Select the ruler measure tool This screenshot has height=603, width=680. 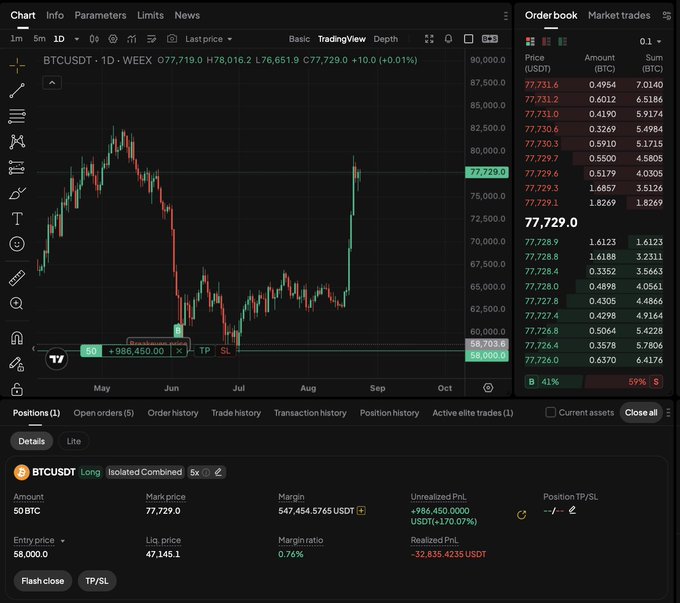coord(17,278)
